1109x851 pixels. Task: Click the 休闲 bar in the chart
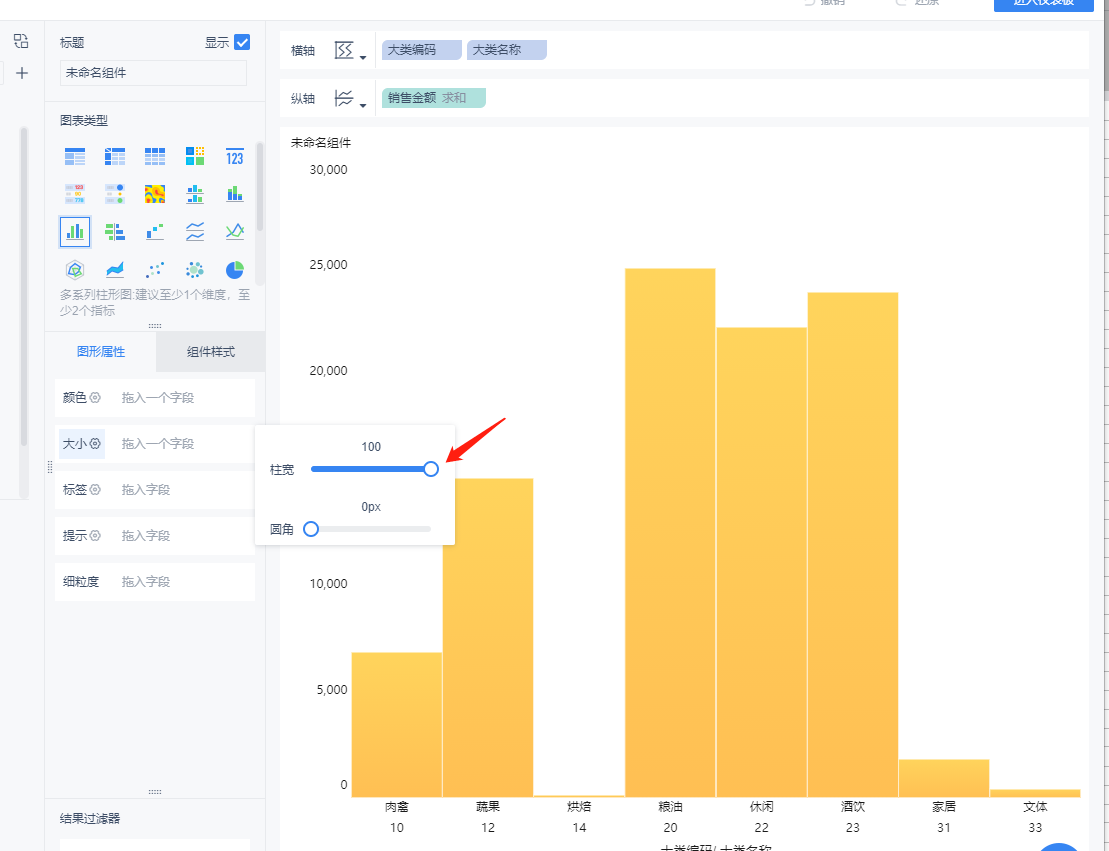coord(761,562)
